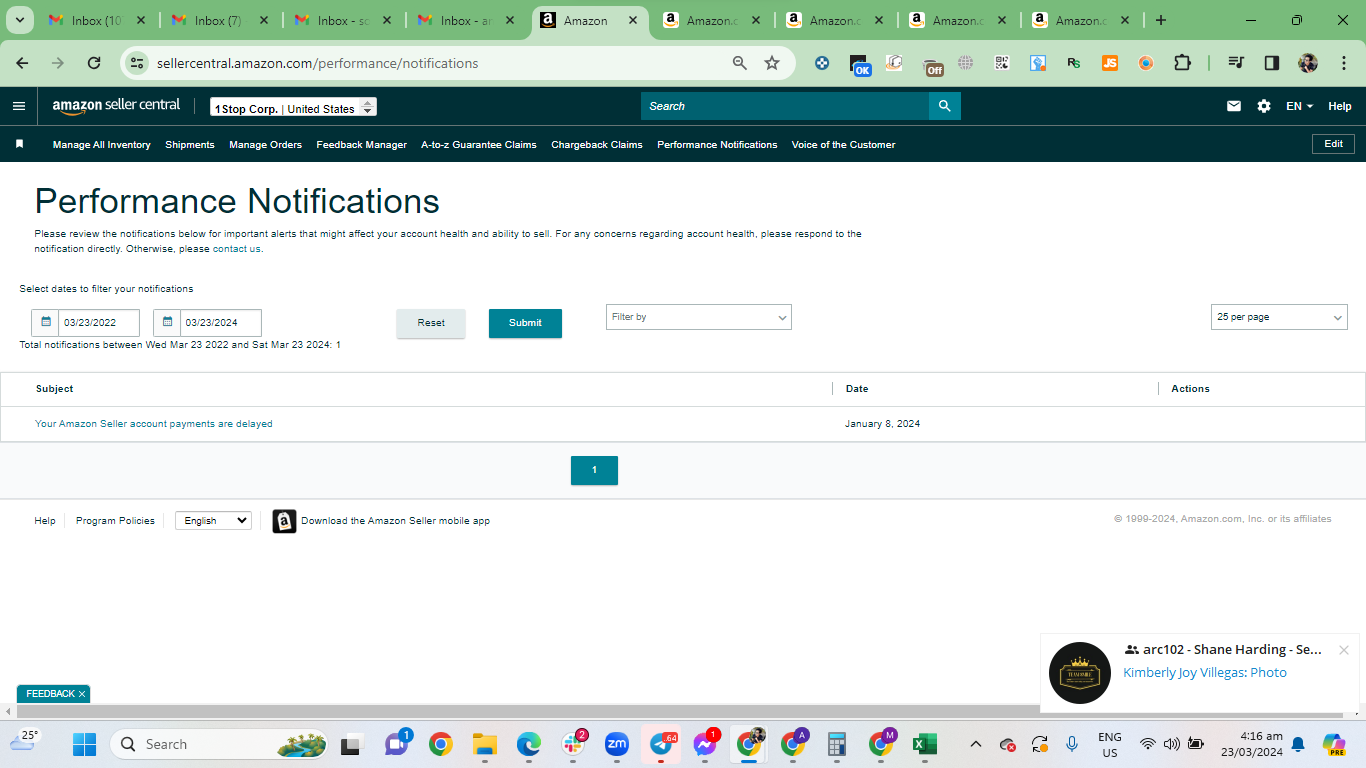
Task: Click the Submit button
Action: click(525, 323)
